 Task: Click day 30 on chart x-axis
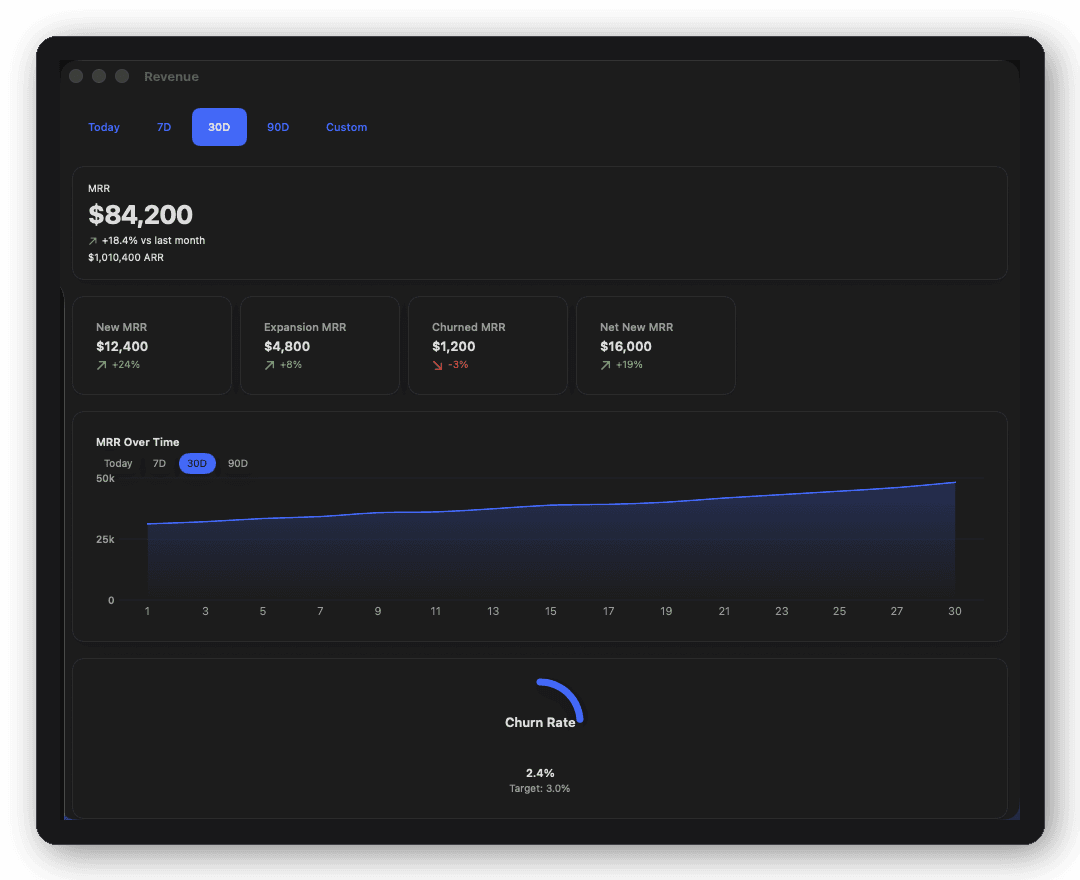[955, 611]
